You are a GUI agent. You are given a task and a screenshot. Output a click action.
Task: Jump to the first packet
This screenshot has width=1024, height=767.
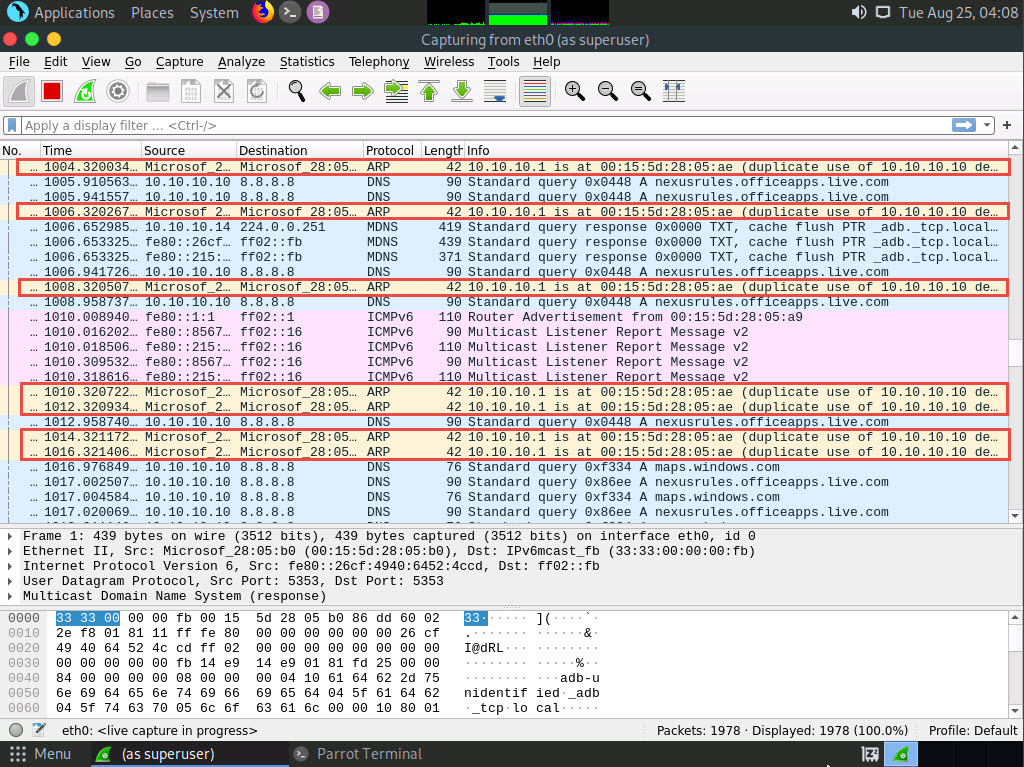[x=429, y=91]
